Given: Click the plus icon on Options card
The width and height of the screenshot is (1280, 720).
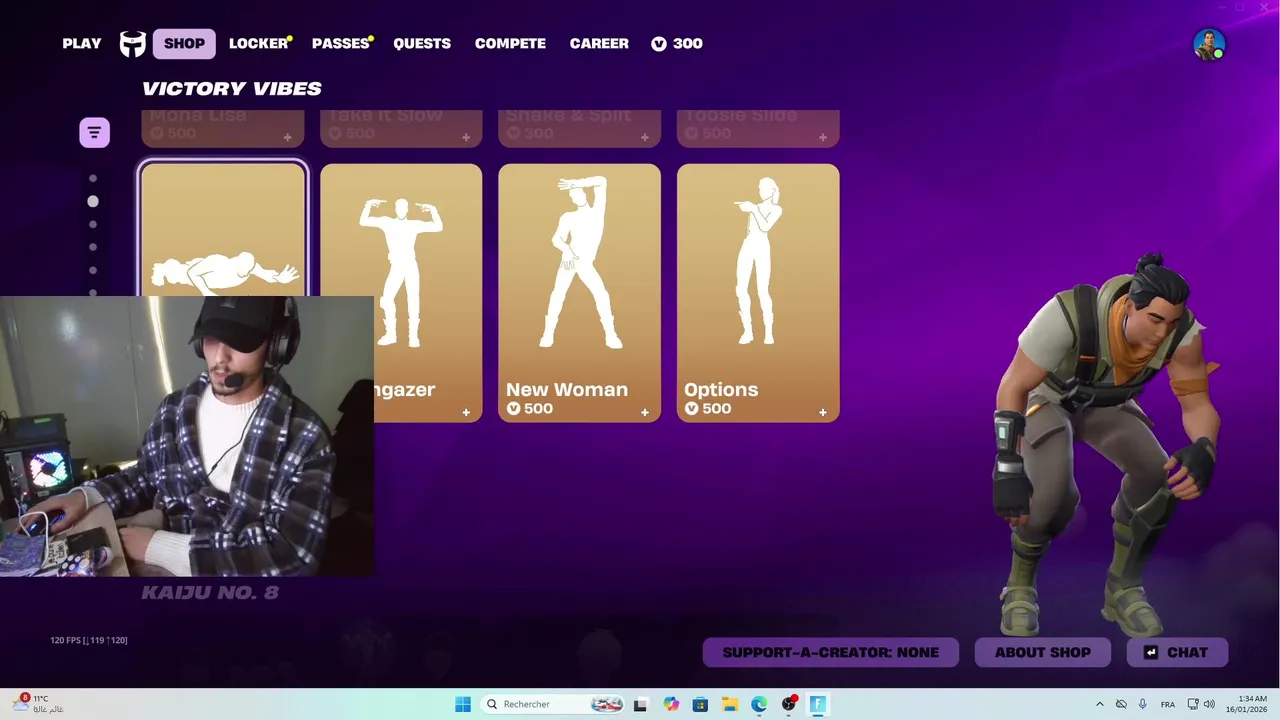Looking at the screenshot, I should click(x=823, y=412).
